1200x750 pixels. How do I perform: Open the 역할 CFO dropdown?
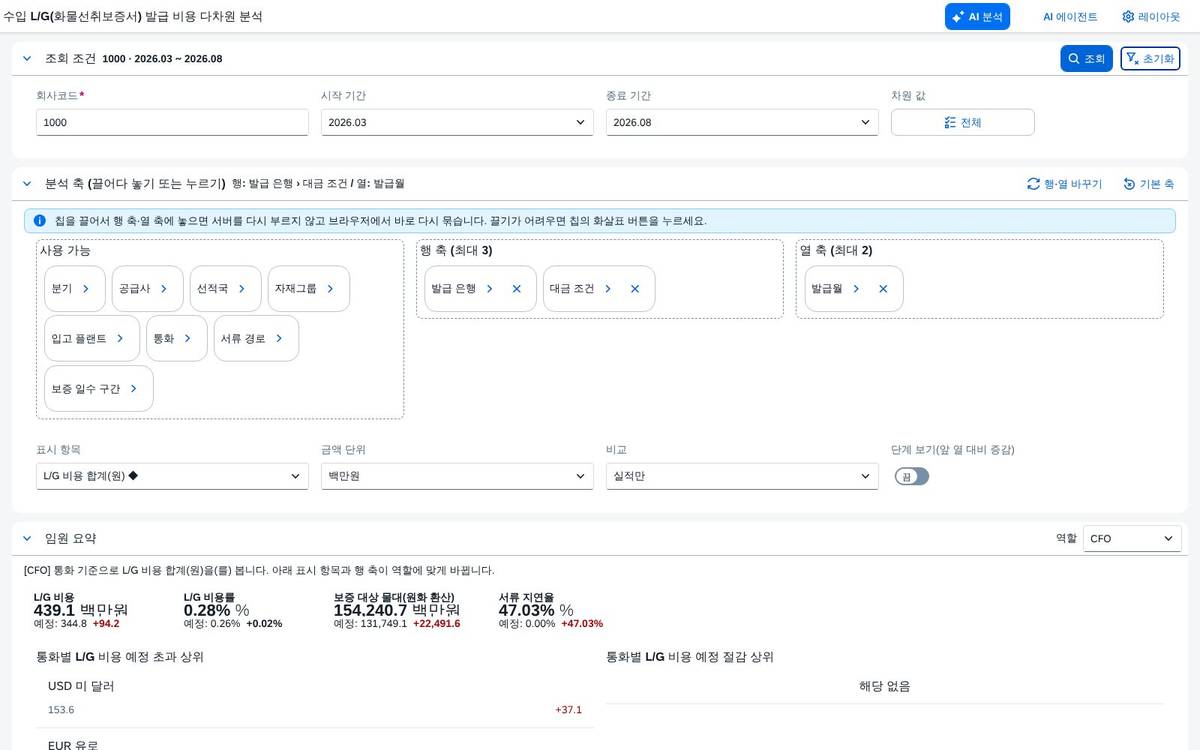coord(1132,538)
